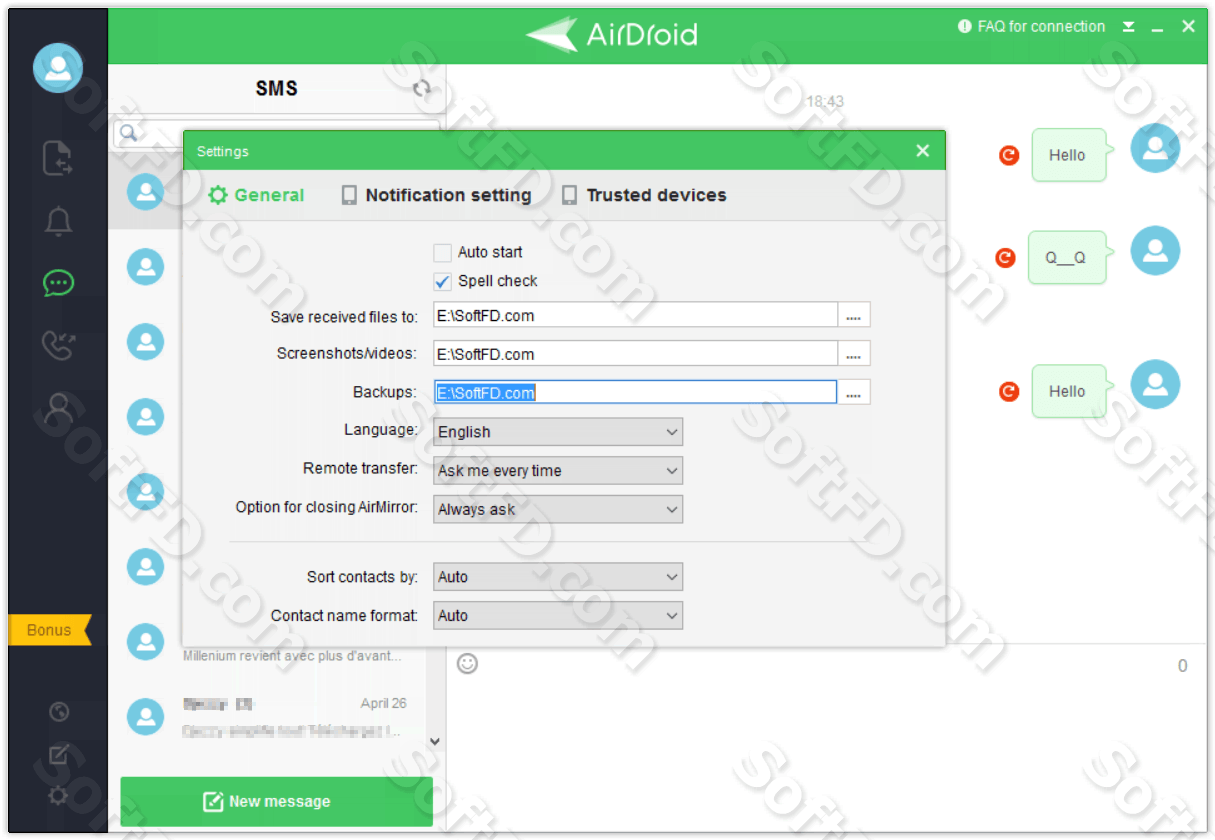Switch to the SMS messages section
The image size is (1215, 840).
coord(58,283)
